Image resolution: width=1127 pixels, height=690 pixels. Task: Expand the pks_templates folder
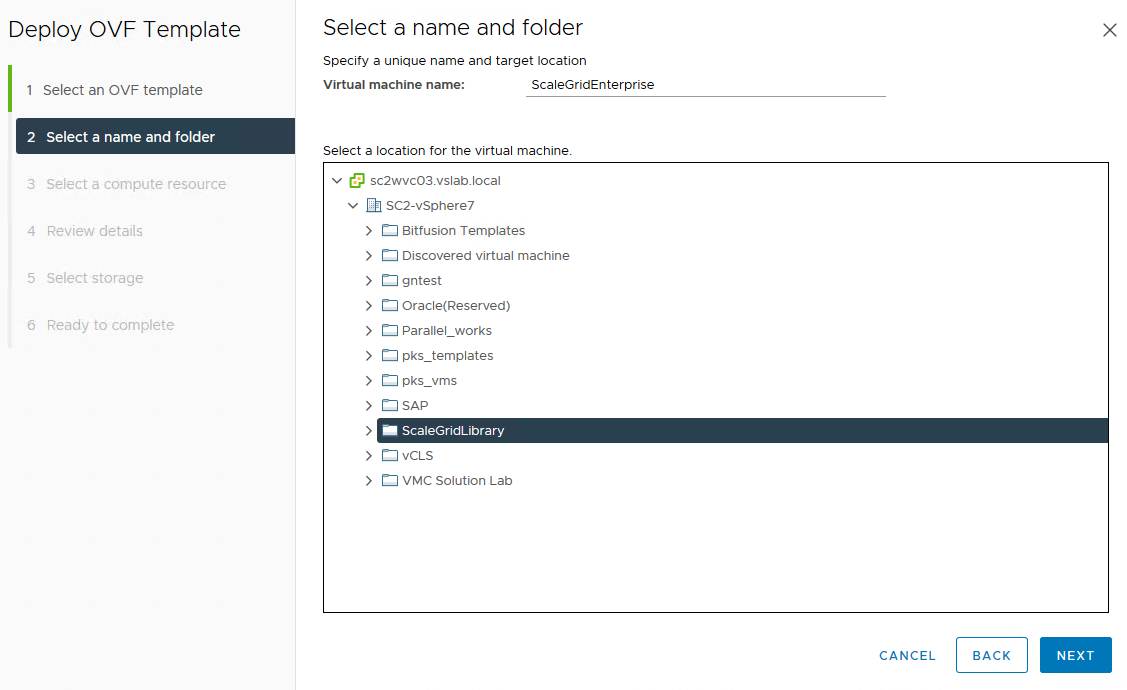point(369,356)
